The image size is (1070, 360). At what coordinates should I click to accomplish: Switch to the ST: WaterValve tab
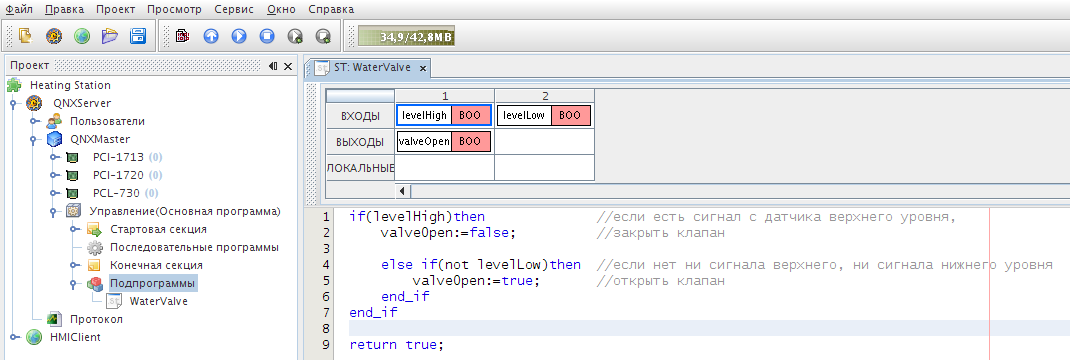pyautogui.click(x=371, y=68)
